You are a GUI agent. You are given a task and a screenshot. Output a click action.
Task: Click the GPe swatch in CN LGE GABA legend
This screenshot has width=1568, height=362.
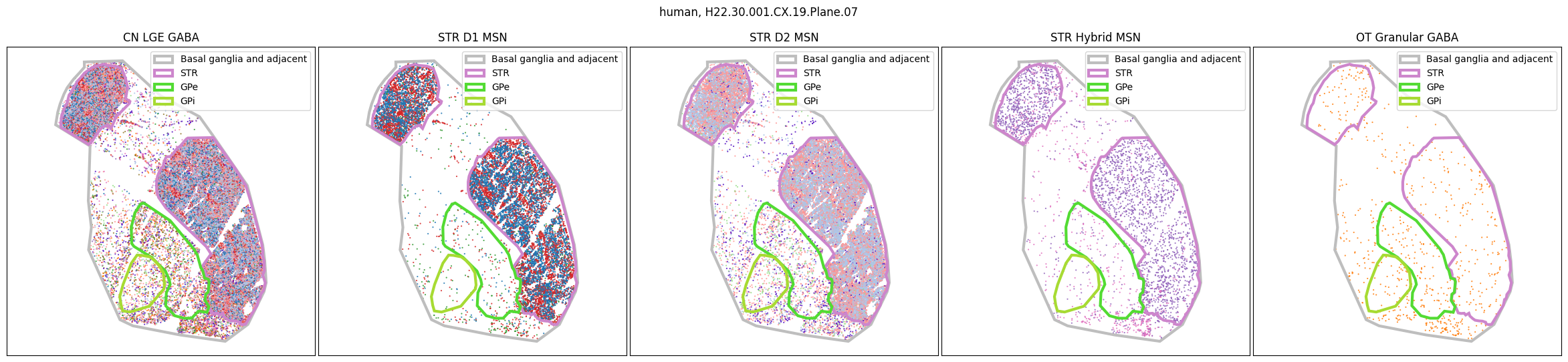(x=163, y=87)
